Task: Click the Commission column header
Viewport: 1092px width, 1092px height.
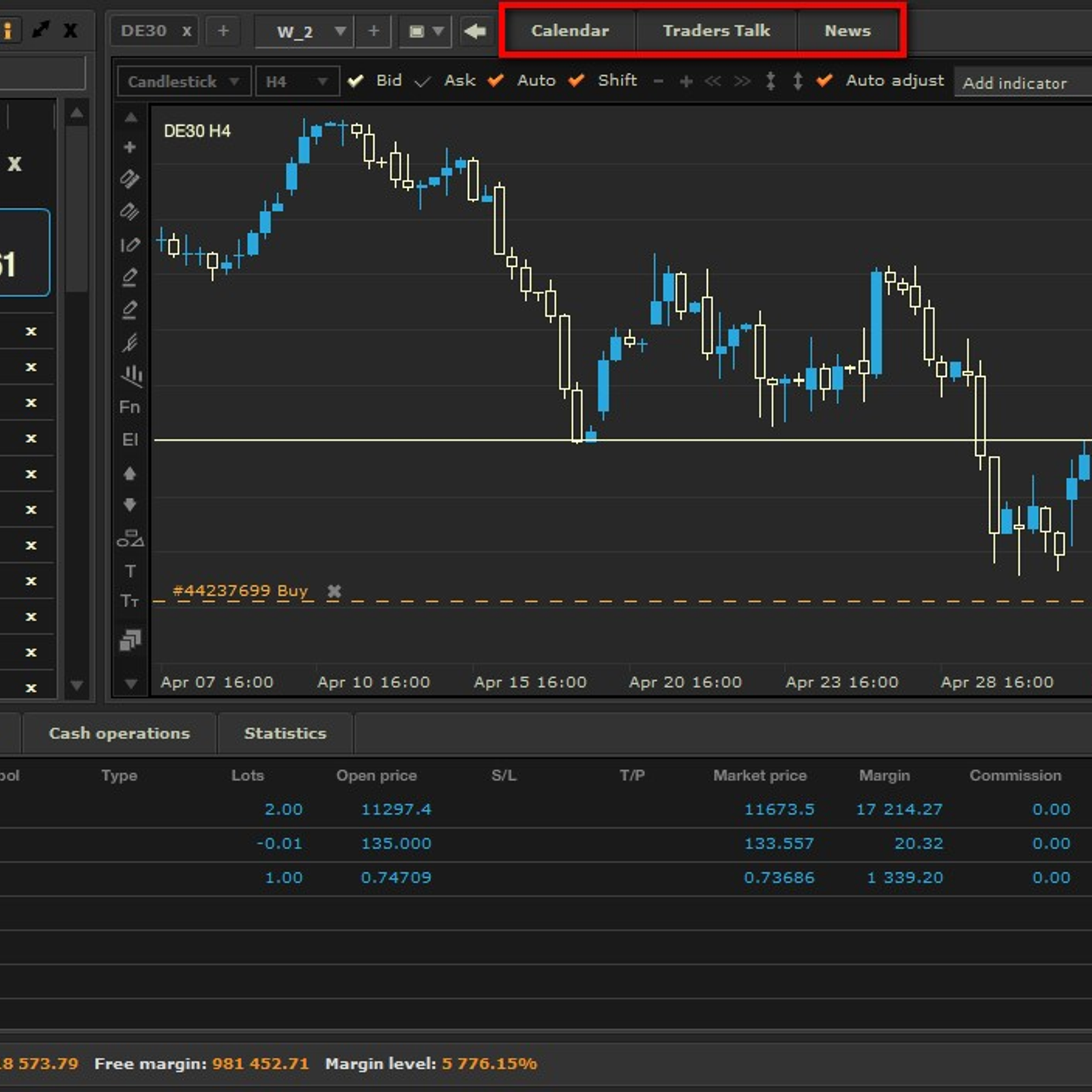Action: (x=1015, y=775)
